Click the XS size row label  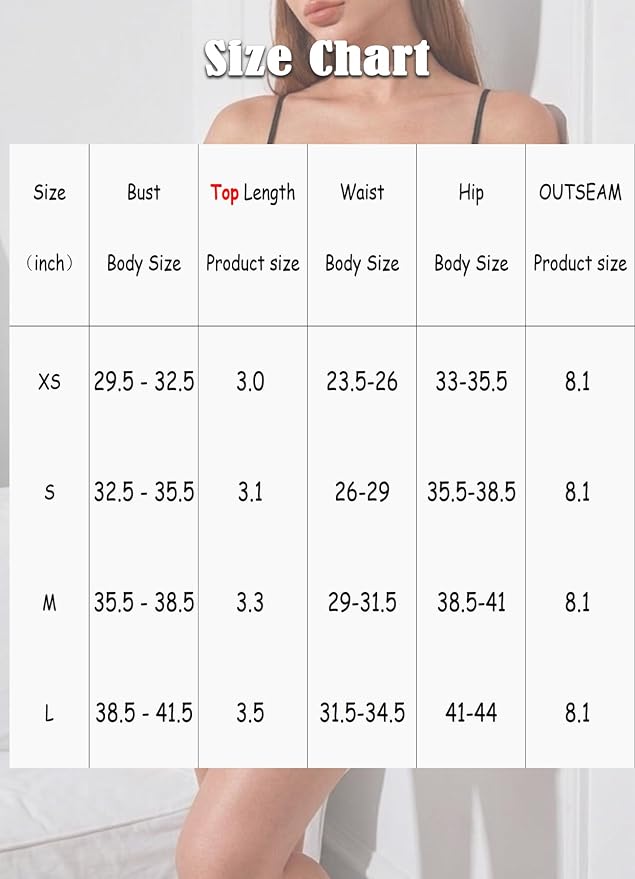[x=49, y=382]
